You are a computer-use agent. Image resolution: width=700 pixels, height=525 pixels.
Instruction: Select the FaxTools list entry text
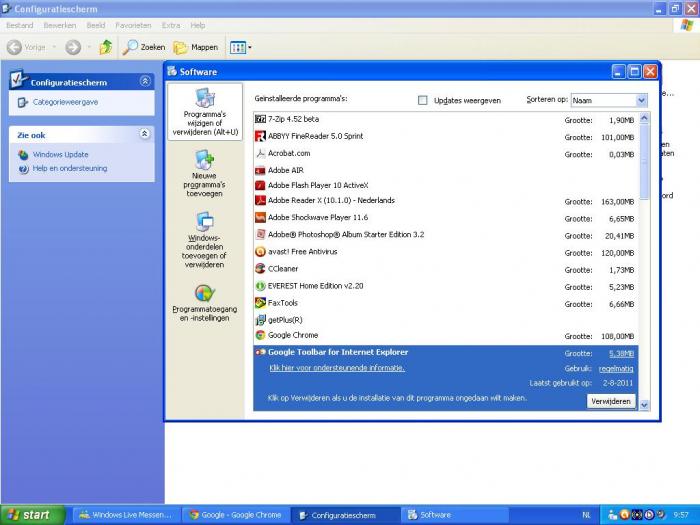(x=283, y=303)
